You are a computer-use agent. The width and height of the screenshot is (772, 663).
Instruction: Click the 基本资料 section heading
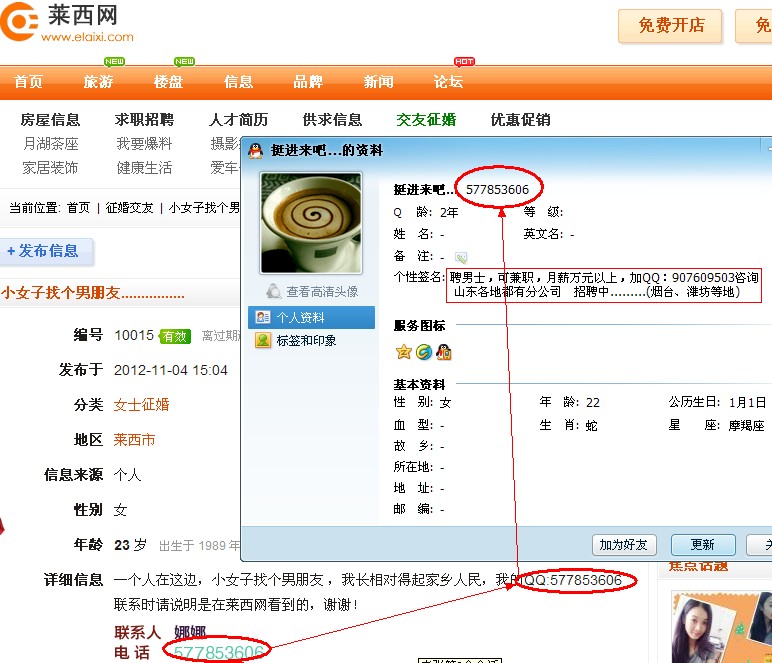[419, 384]
